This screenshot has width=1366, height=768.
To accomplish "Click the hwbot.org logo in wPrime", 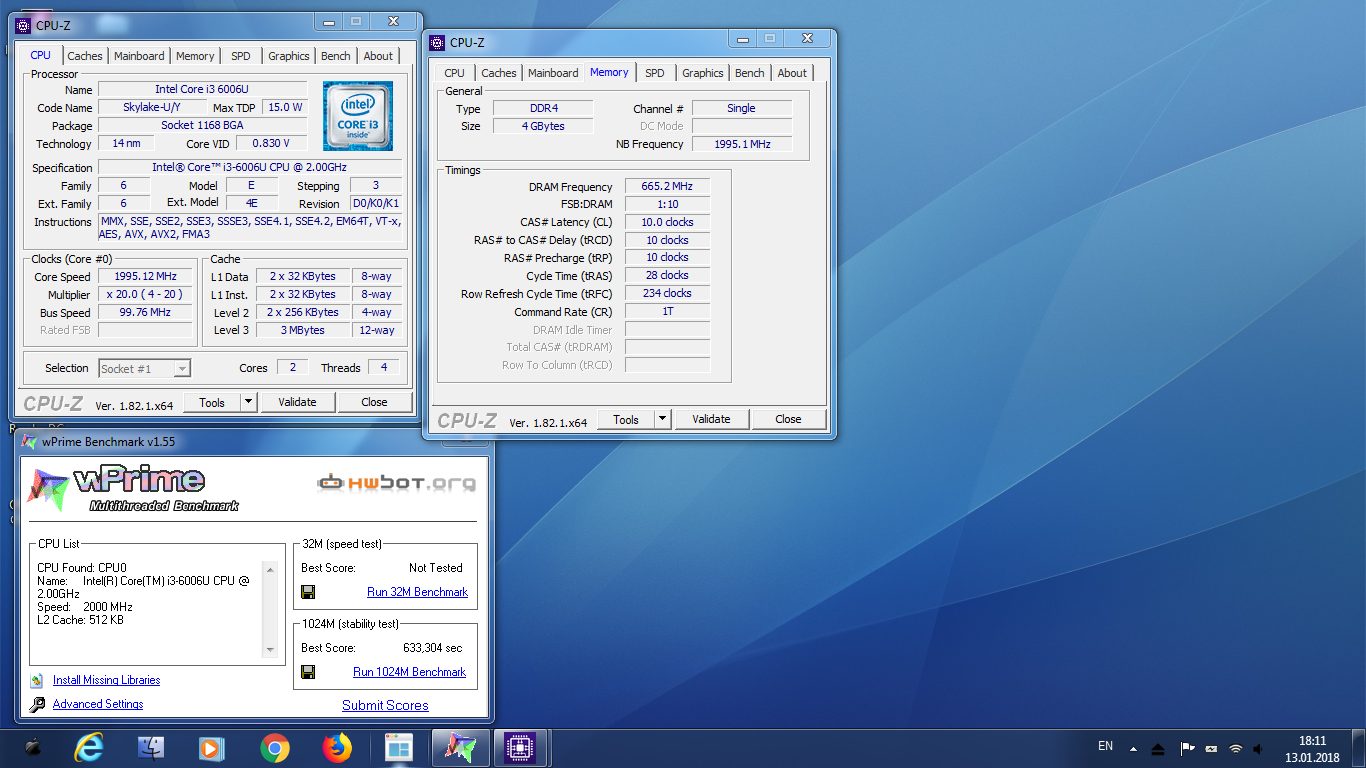I will point(397,483).
